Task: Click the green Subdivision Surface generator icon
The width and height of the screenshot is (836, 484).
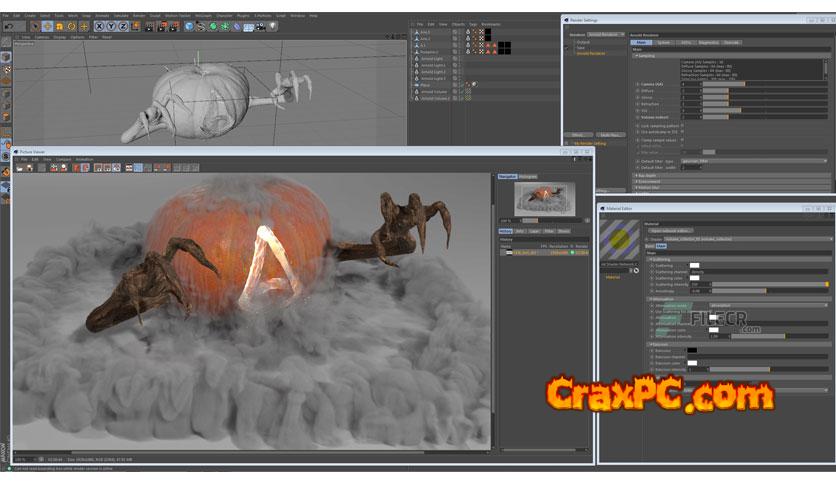Action: click(x=213, y=26)
